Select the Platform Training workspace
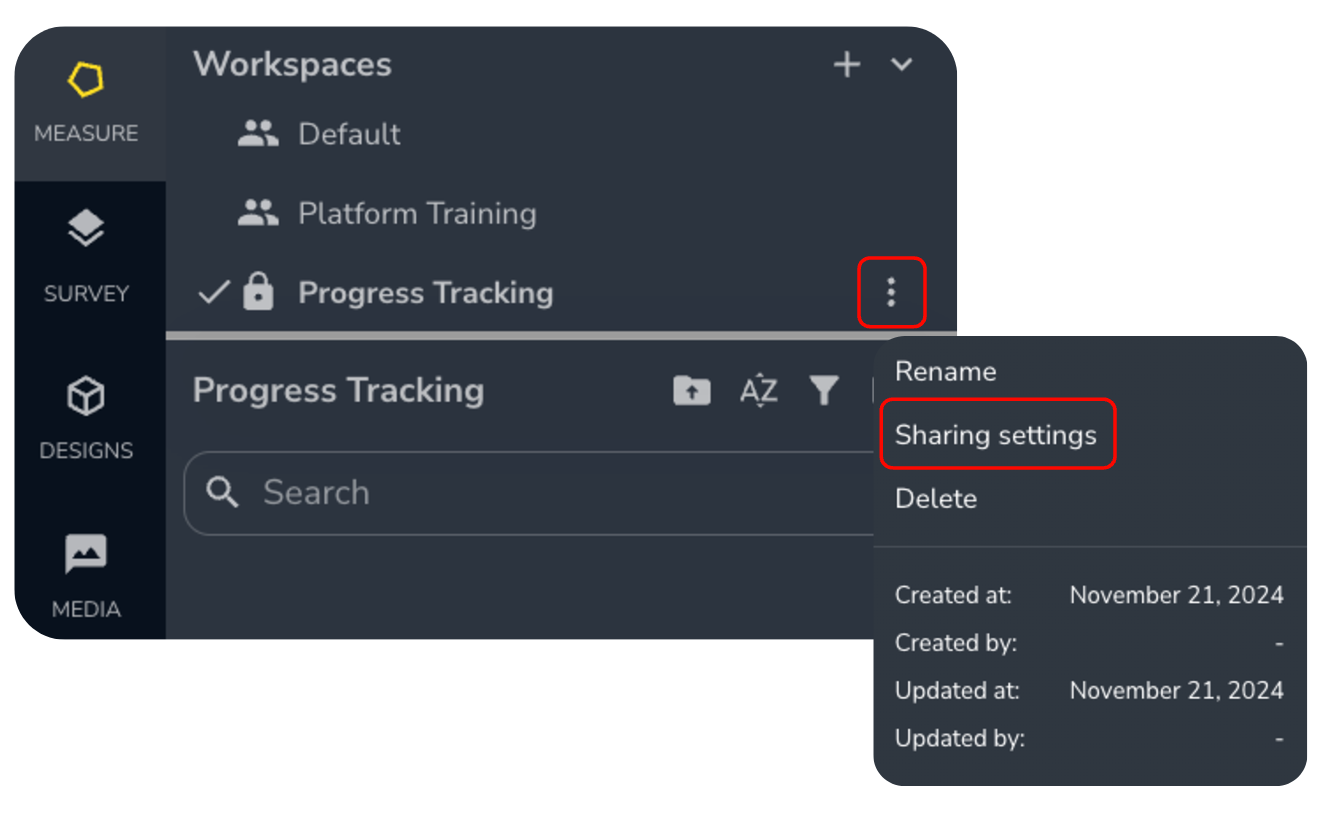1329x826 pixels. click(x=416, y=212)
